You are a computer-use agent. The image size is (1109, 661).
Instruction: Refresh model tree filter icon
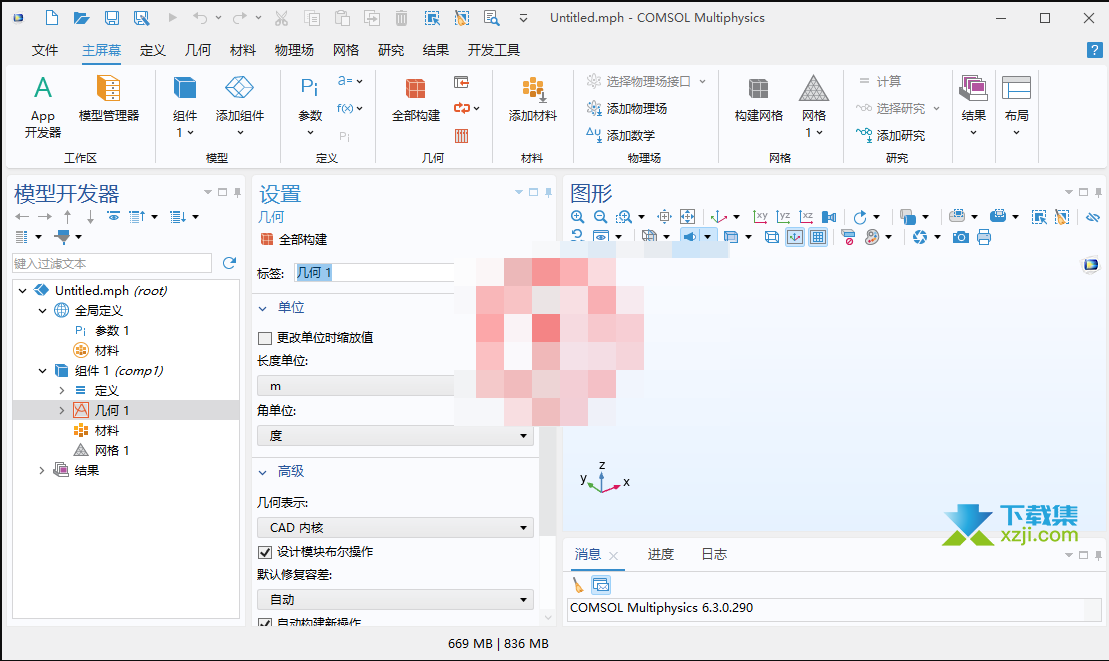[229, 263]
